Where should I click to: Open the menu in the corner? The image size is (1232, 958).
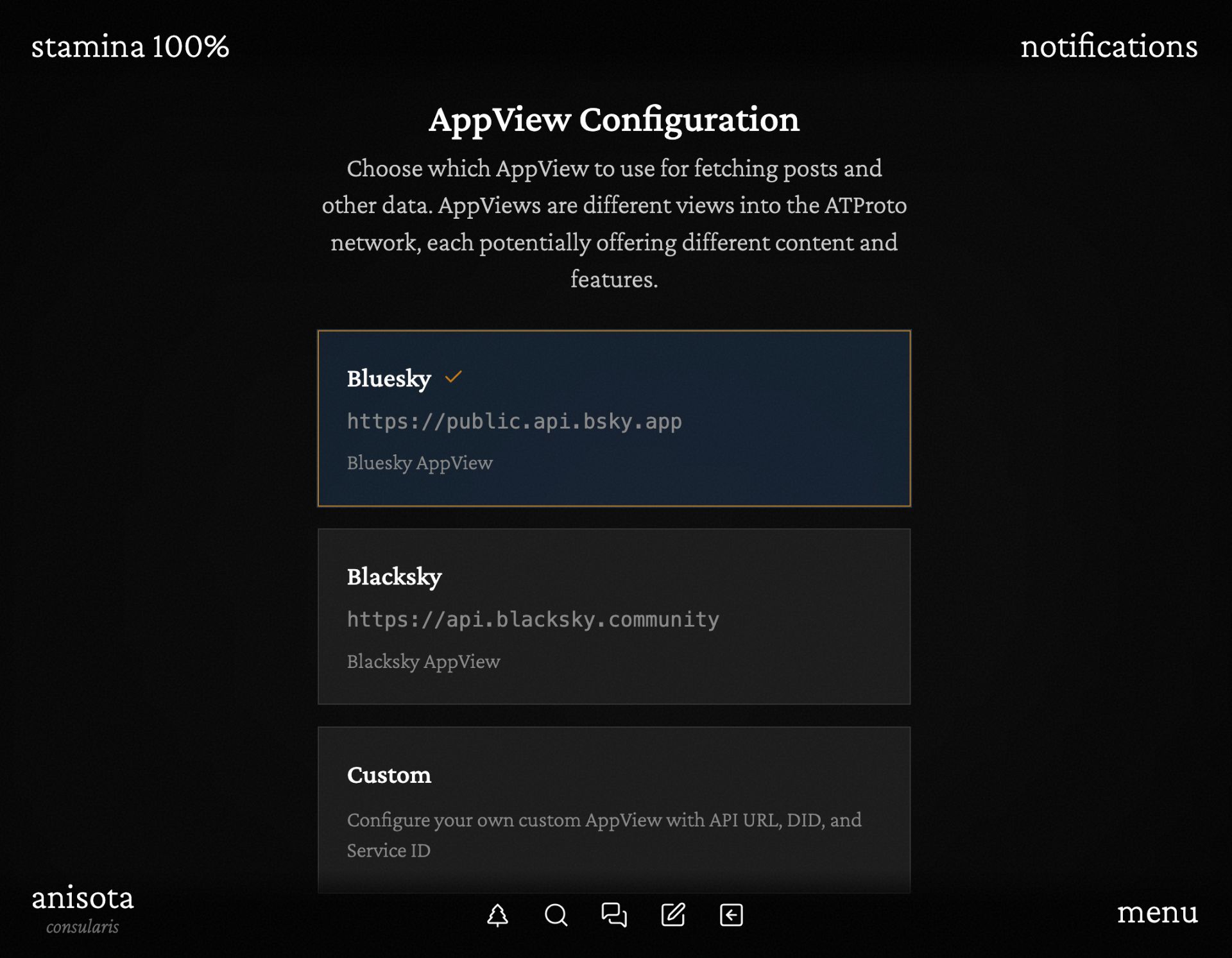[x=1157, y=912]
